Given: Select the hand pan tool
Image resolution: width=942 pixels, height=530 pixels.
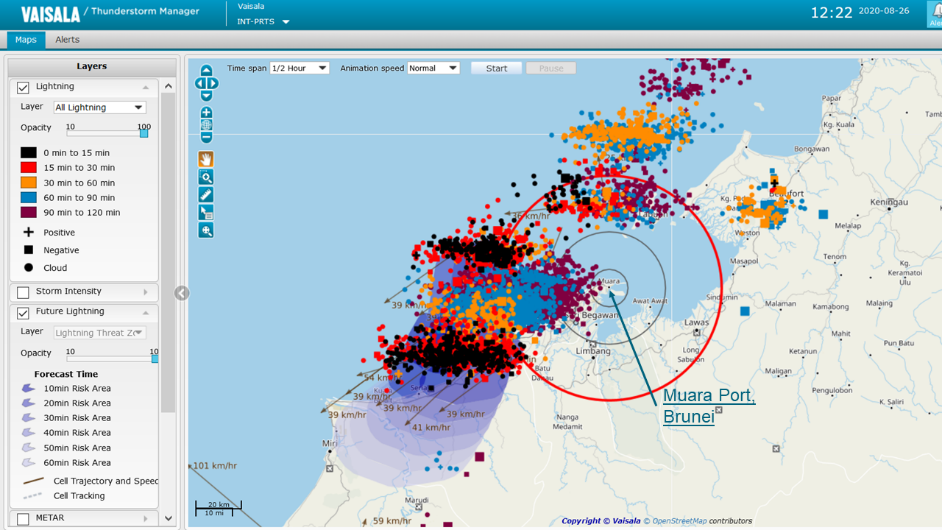Looking at the screenshot, I should (206, 159).
